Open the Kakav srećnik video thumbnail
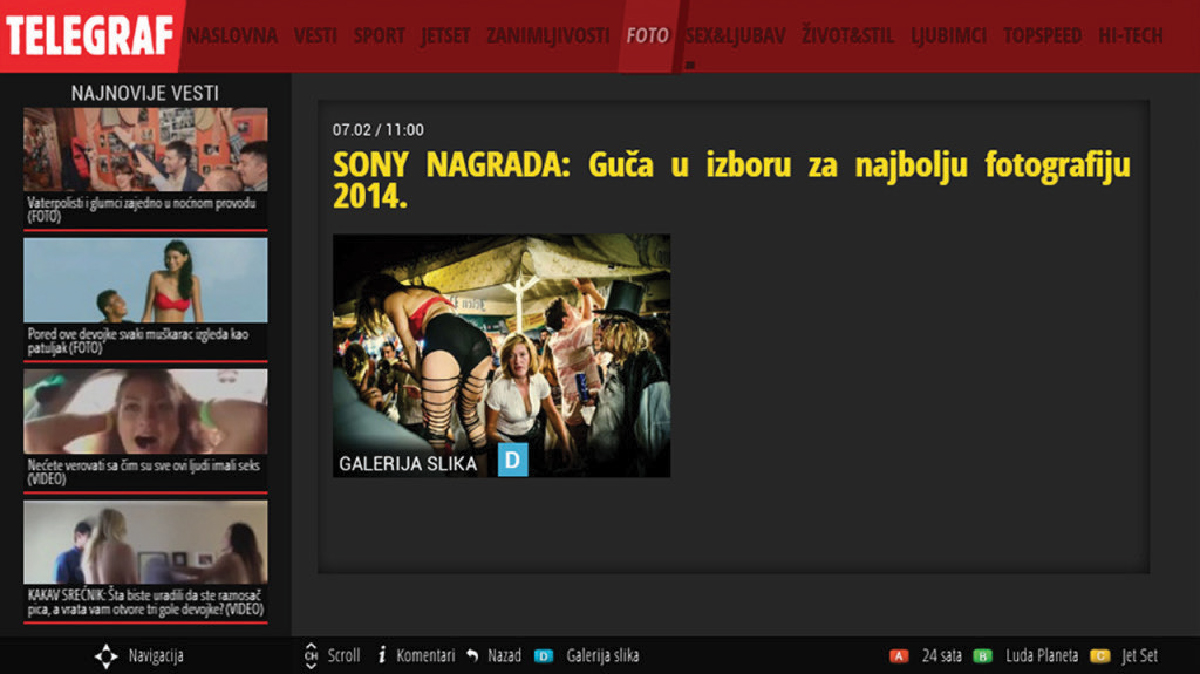The width and height of the screenshot is (1200, 674). 145,542
